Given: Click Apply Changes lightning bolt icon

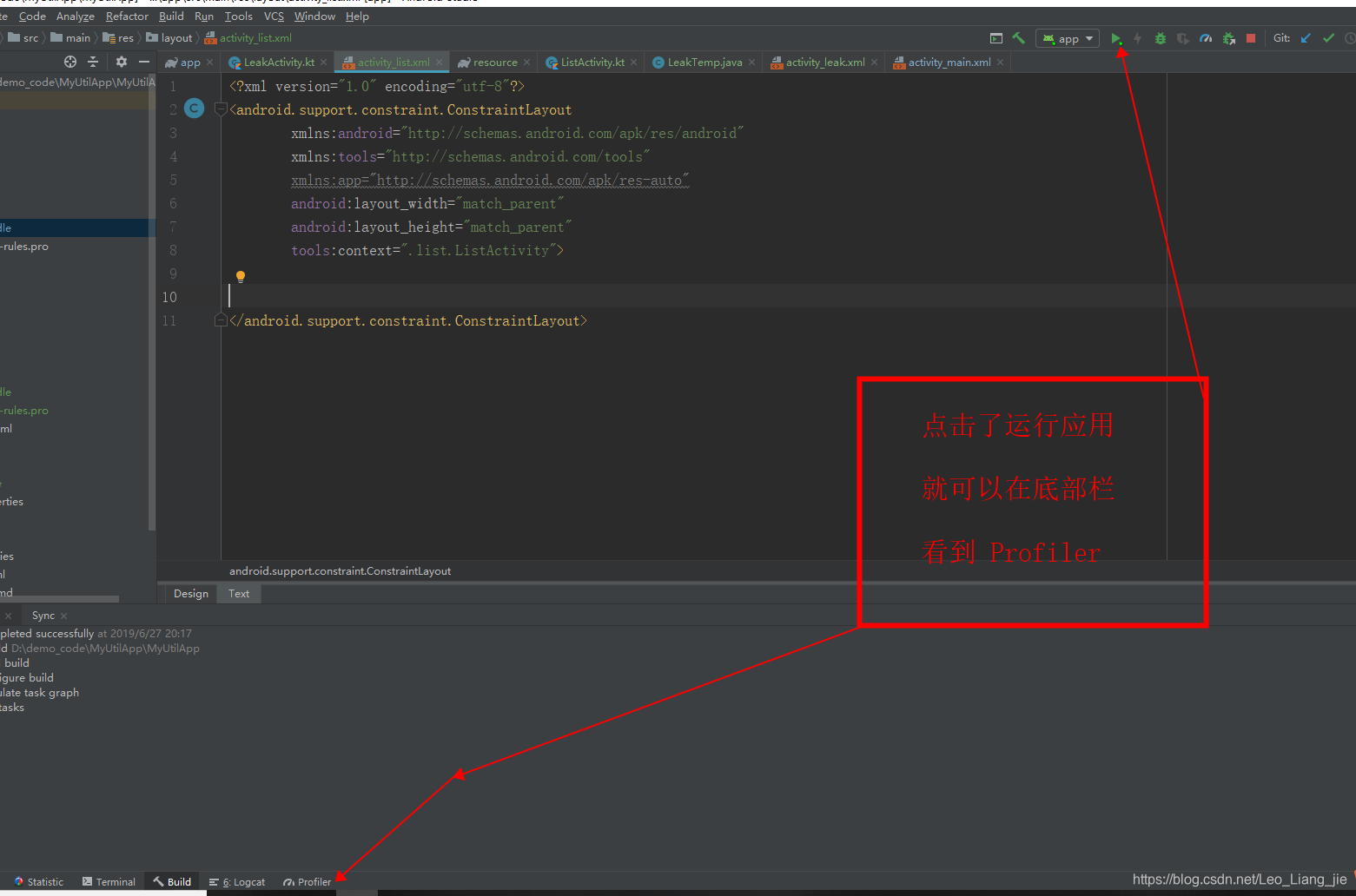Looking at the screenshot, I should 1137,38.
